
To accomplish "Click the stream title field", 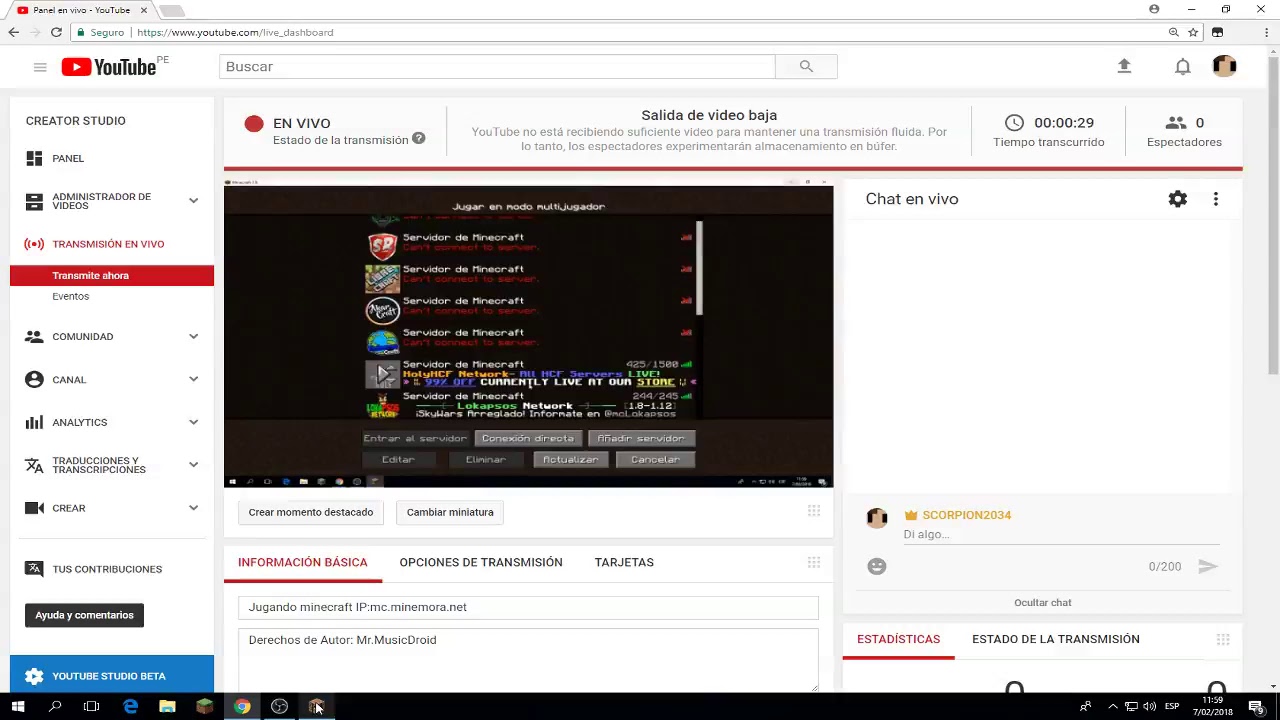I will click(x=528, y=607).
